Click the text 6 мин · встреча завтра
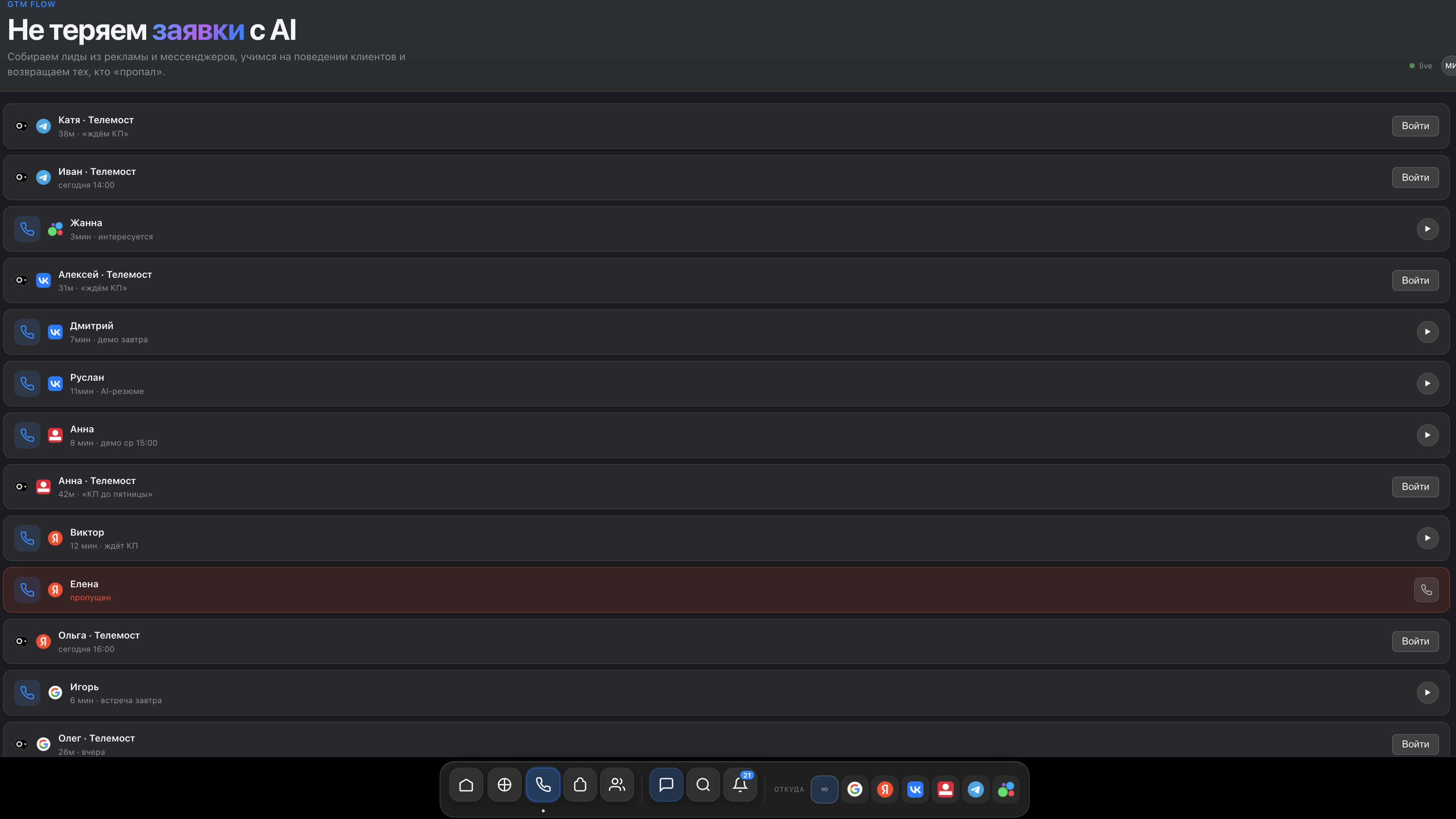1456x819 pixels. 116,700
